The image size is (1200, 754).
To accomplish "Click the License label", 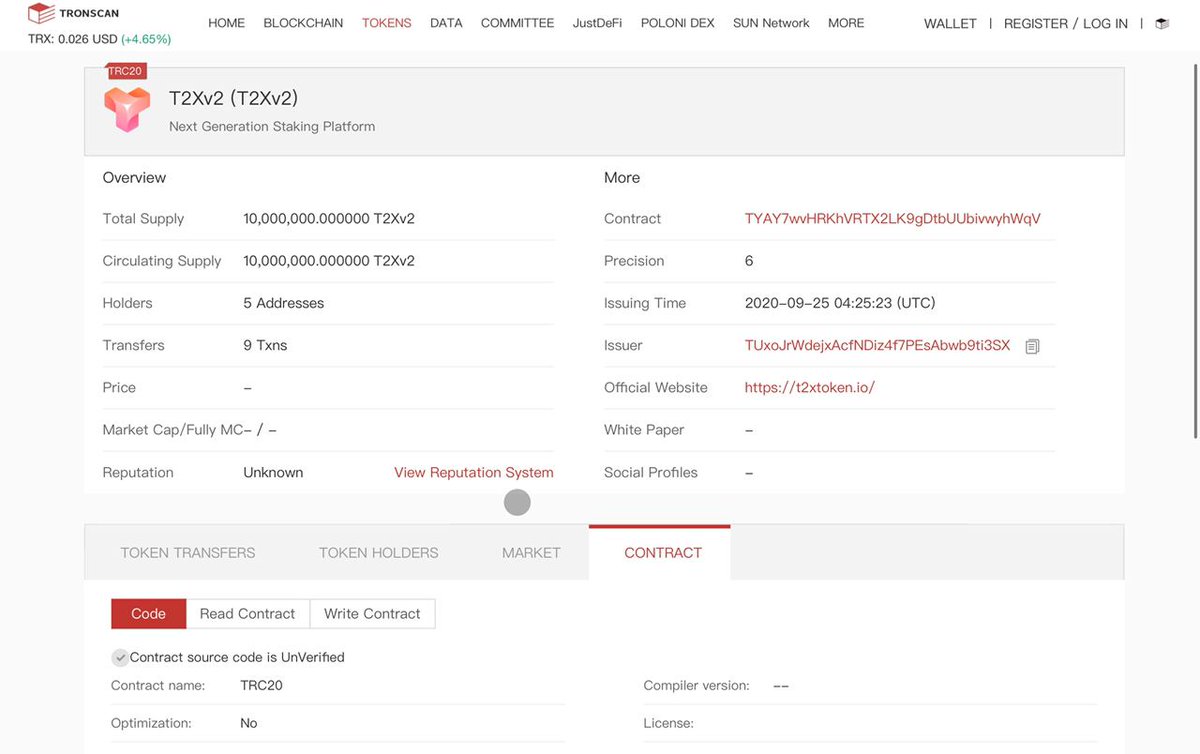I will 669,723.
